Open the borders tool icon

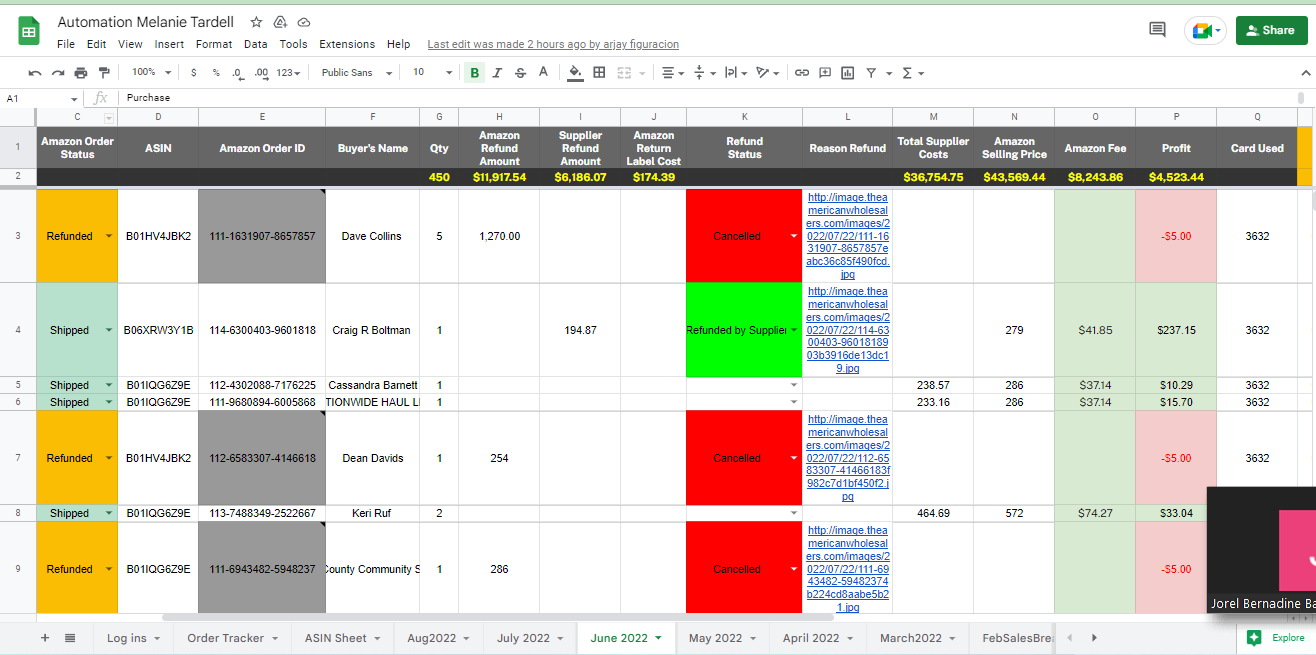(599, 72)
